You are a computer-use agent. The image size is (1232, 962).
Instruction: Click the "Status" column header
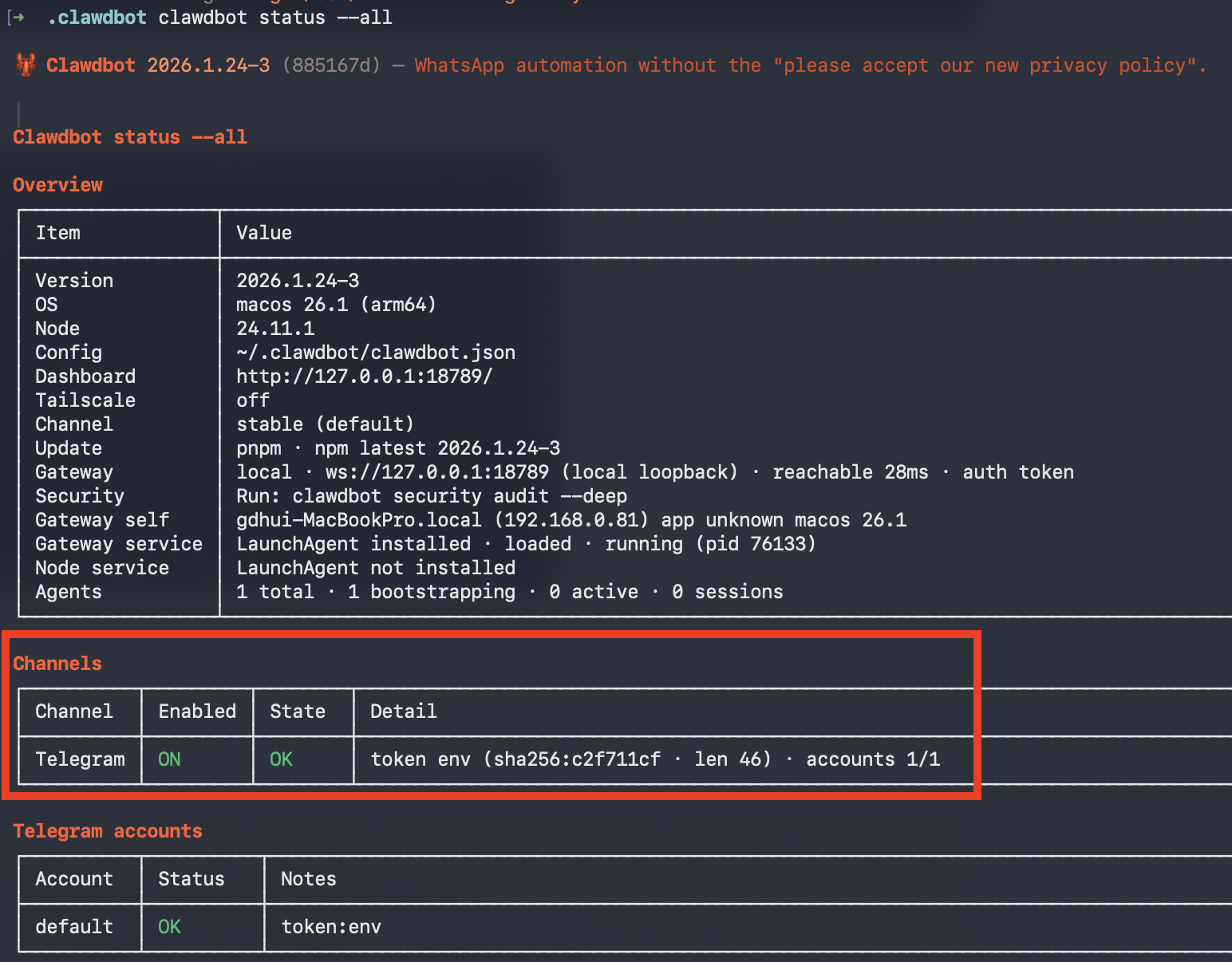[x=192, y=879]
